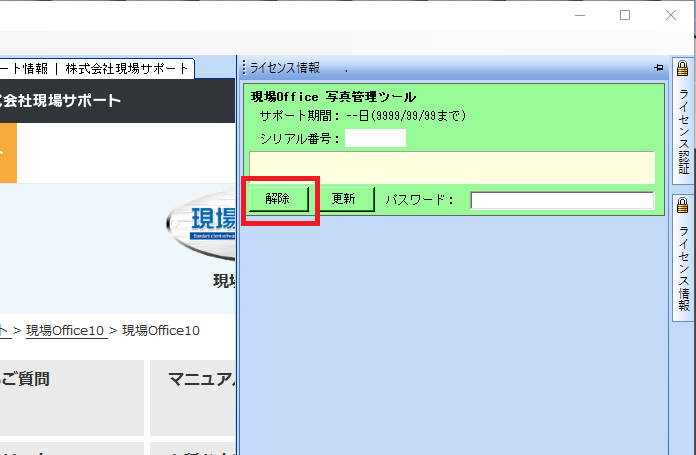Toggle the pin icon of ライセンス情報 panel
Viewport: 696px width, 455px height.
click(658, 68)
